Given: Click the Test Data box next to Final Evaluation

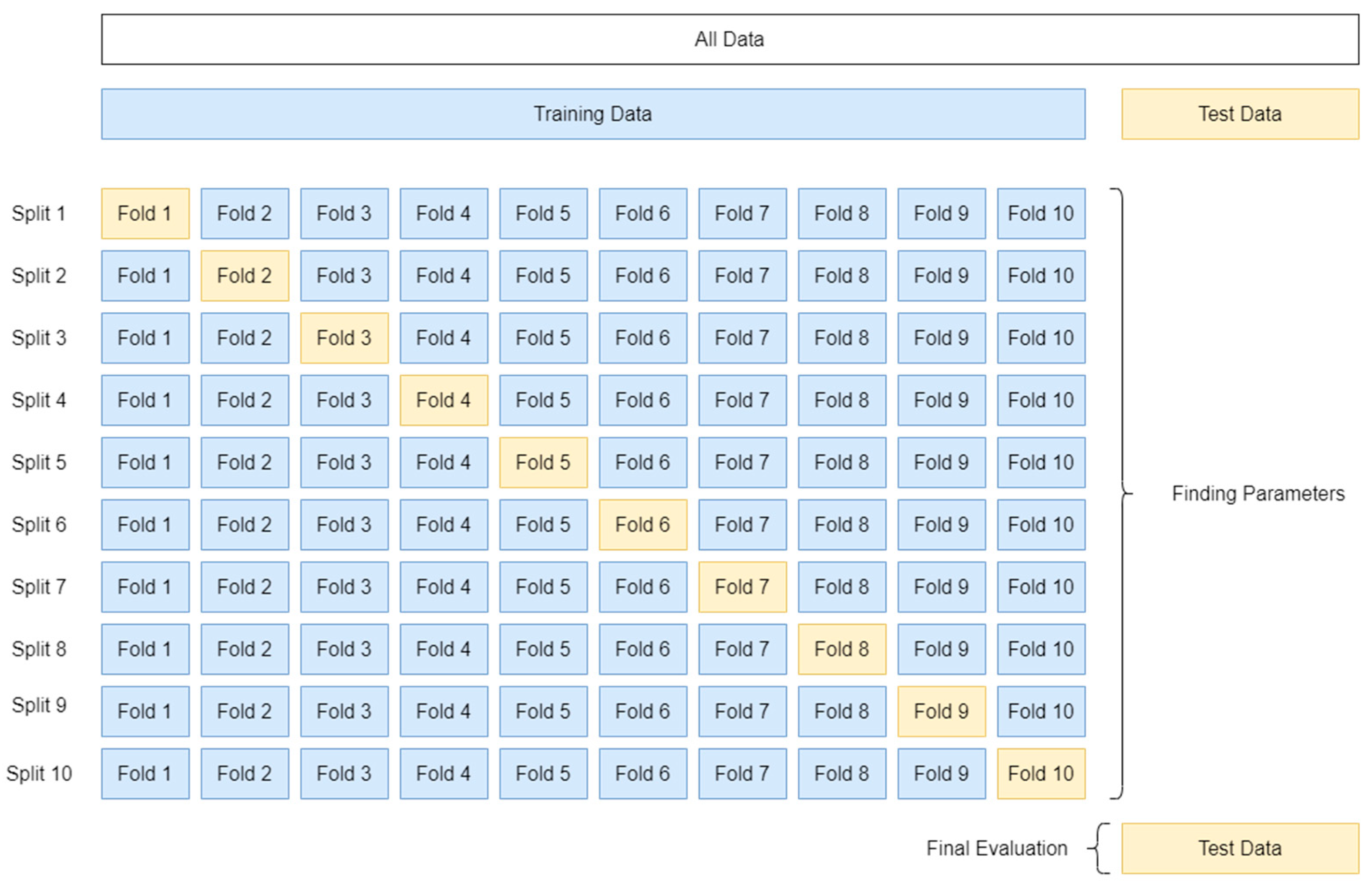Looking at the screenshot, I should pos(1239,848).
